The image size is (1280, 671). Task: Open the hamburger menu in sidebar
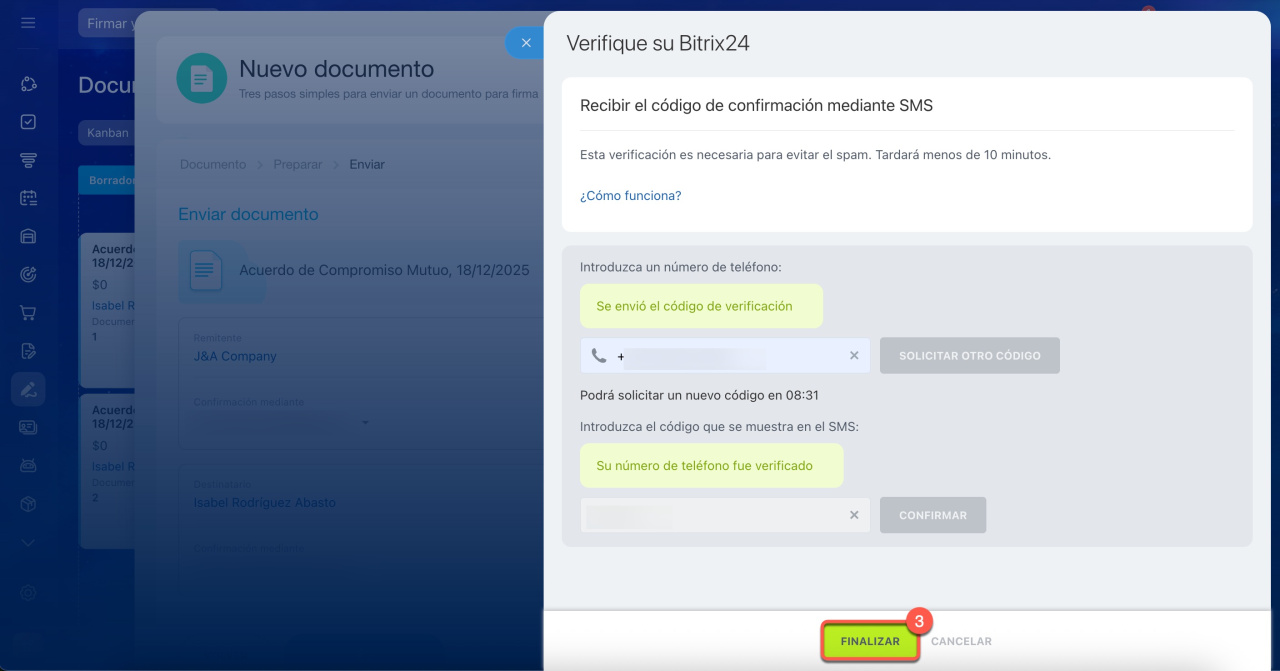click(28, 23)
